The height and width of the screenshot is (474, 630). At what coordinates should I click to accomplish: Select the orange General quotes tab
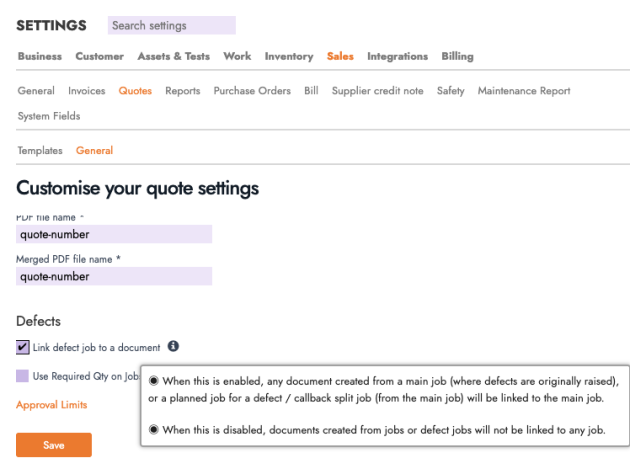[94, 151]
